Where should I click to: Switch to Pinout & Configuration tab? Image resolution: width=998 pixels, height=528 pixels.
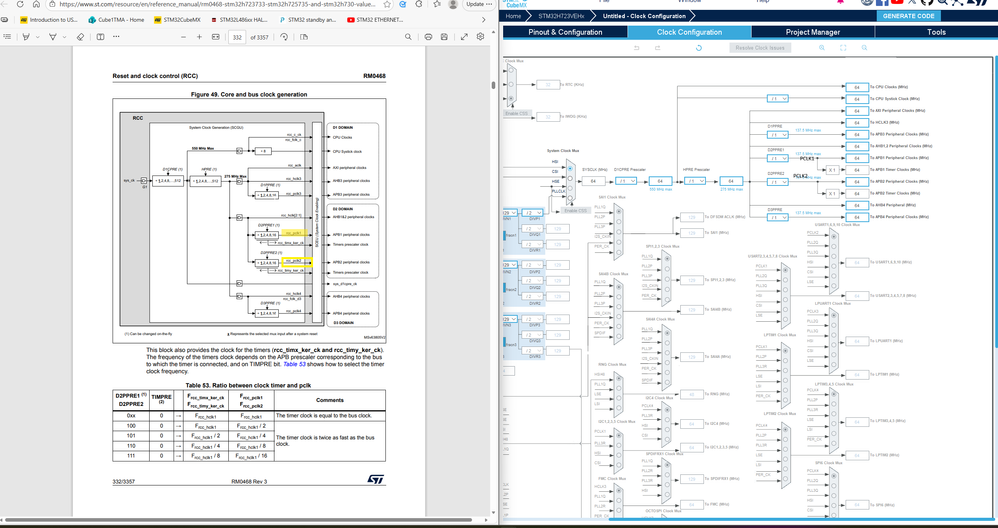[x=565, y=32]
